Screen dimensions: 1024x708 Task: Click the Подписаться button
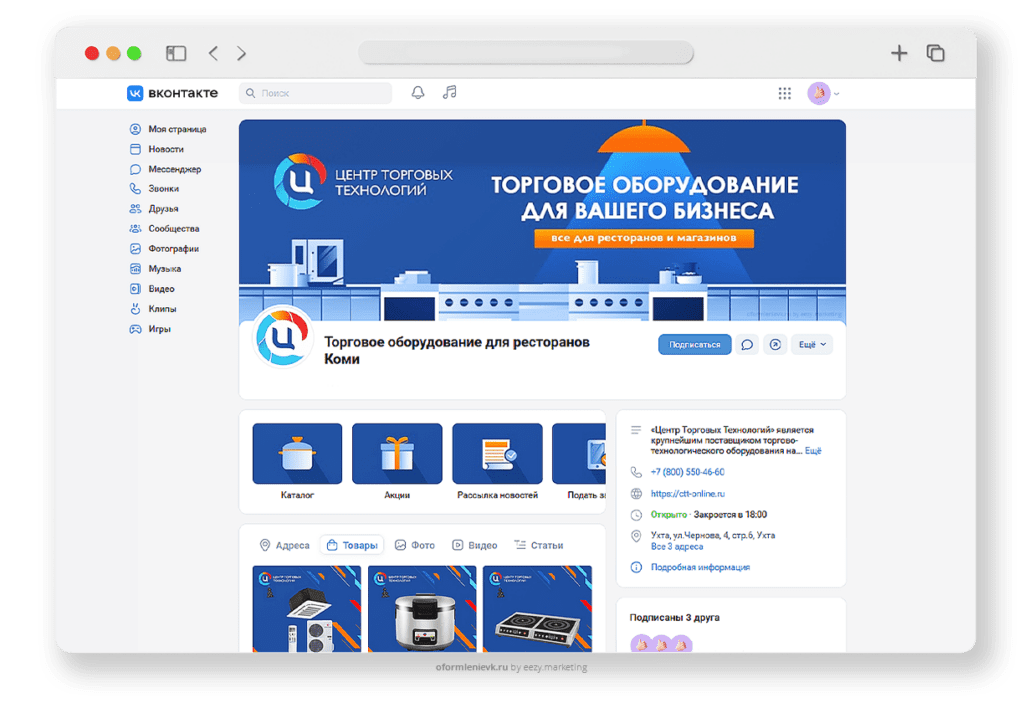(694, 344)
